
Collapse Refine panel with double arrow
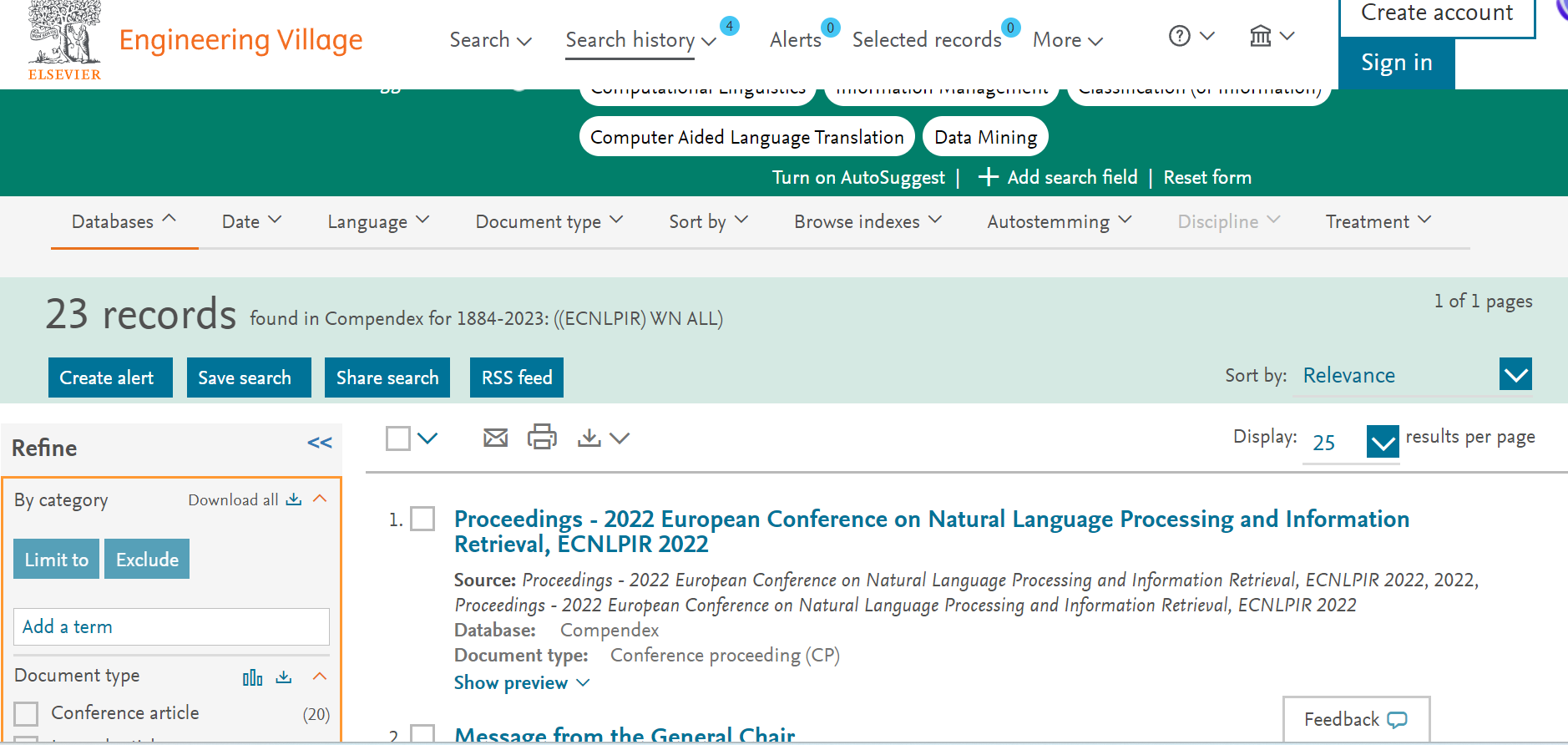tap(320, 443)
